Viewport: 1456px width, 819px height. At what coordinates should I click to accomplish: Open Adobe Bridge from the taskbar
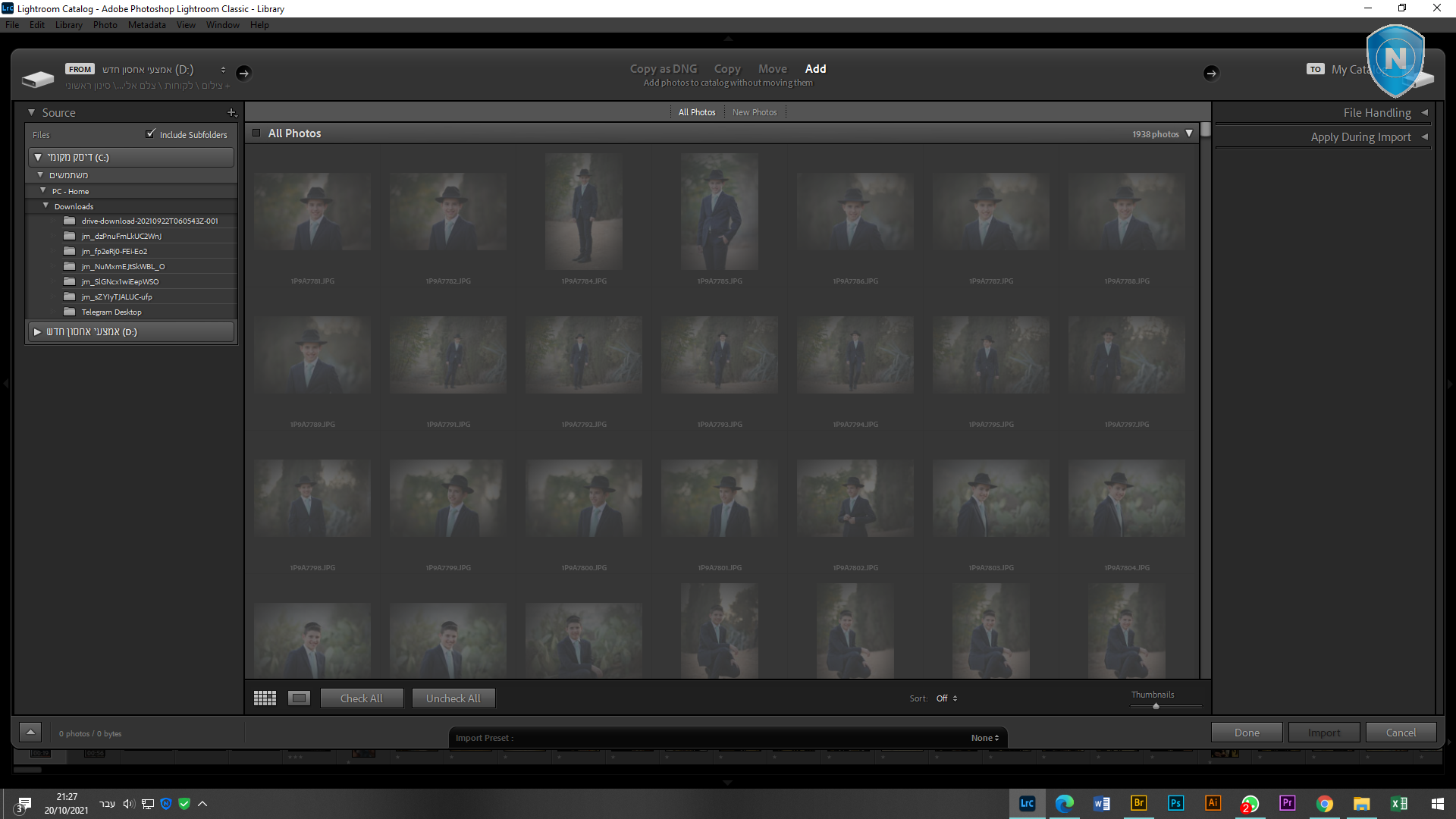point(1138,803)
